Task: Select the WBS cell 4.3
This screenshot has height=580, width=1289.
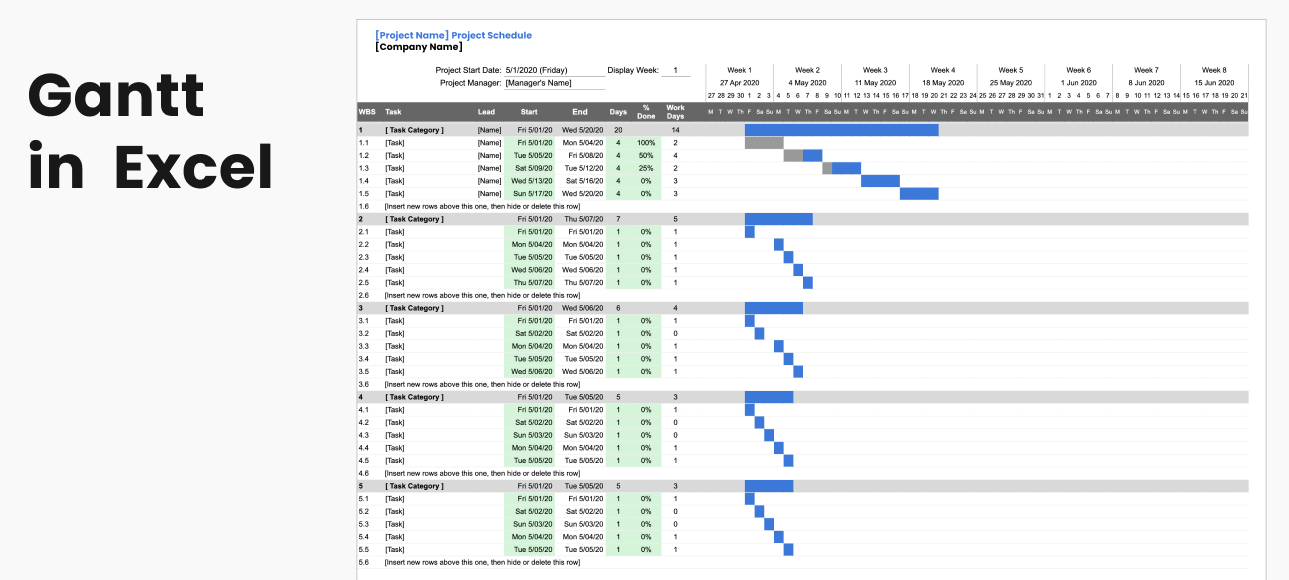Action: [x=364, y=435]
